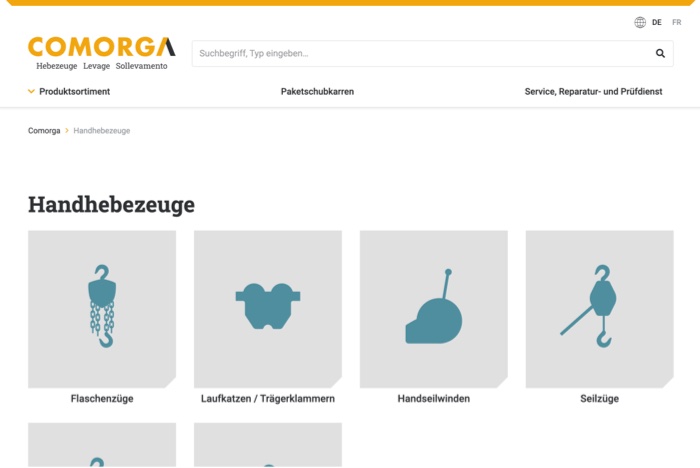The image size is (700, 468).
Task: Click the Flaschenzüge label link
Action: click(102, 398)
